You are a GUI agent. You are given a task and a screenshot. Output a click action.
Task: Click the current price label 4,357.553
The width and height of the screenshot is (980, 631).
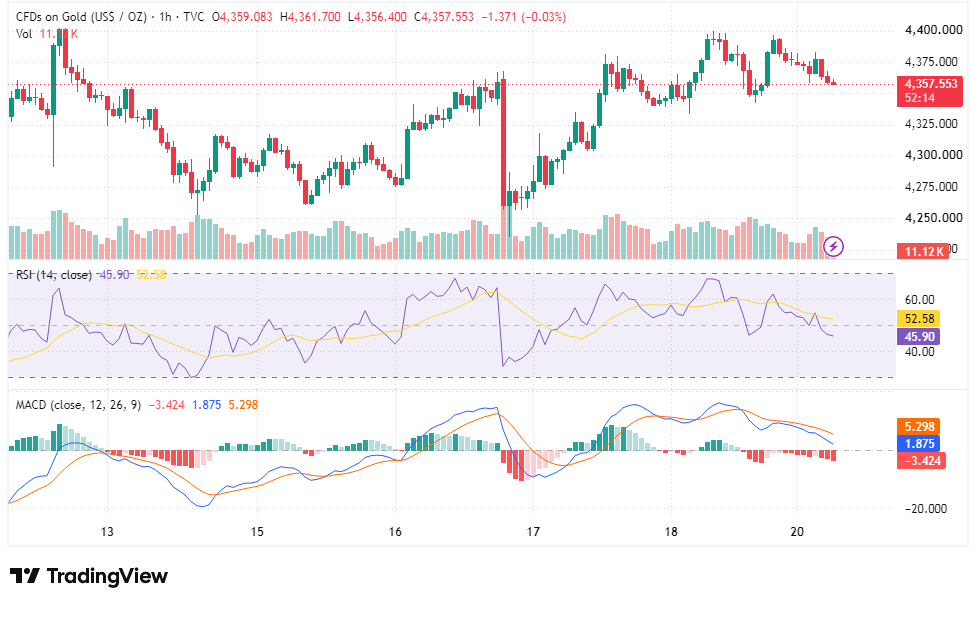[930, 84]
